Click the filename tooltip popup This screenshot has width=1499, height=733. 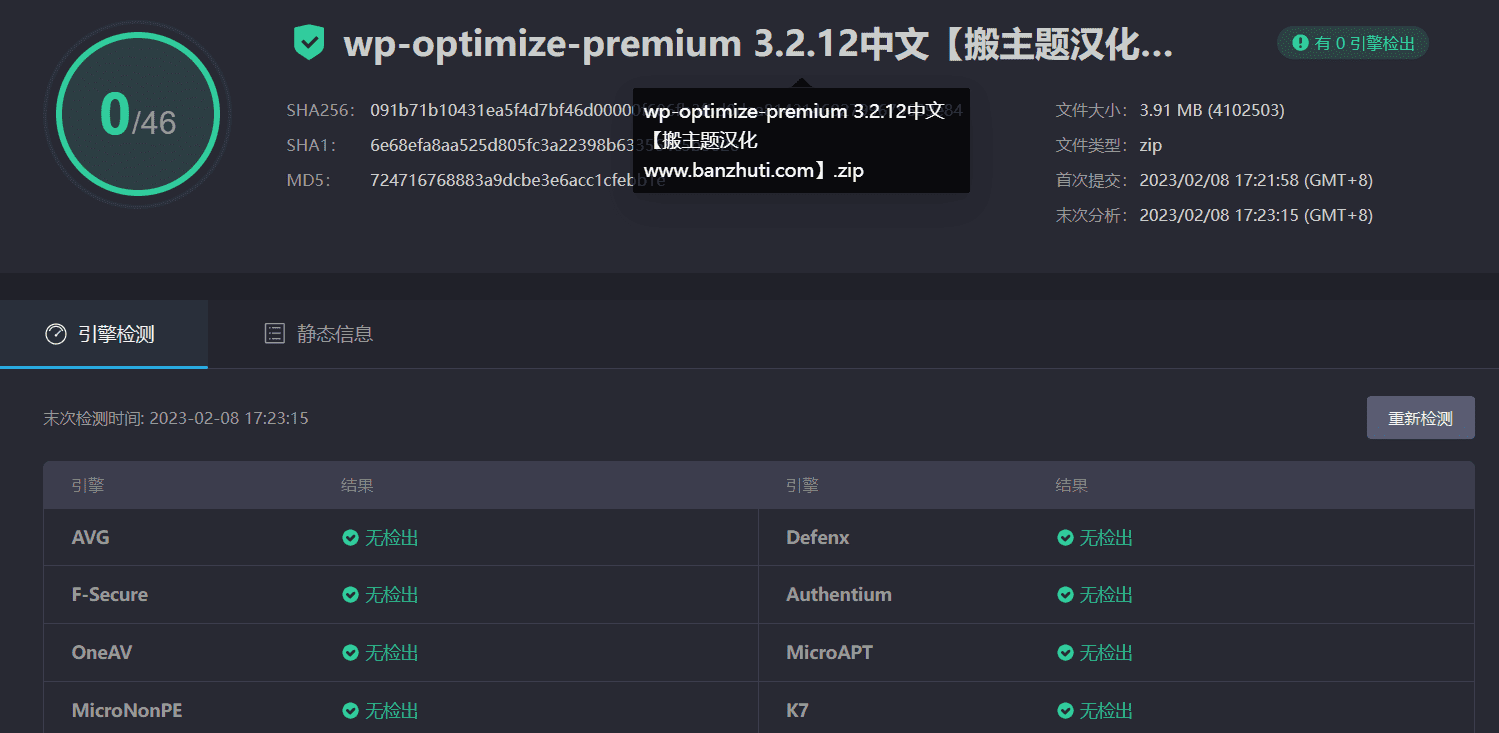click(x=801, y=140)
